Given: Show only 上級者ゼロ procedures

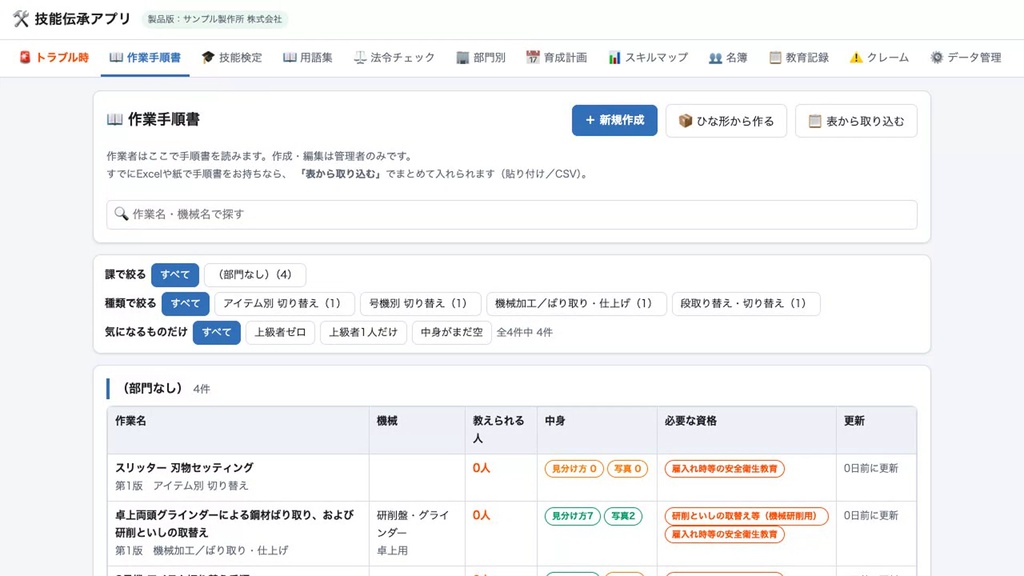Looking at the screenshot, I should click(x=280, y=332).
